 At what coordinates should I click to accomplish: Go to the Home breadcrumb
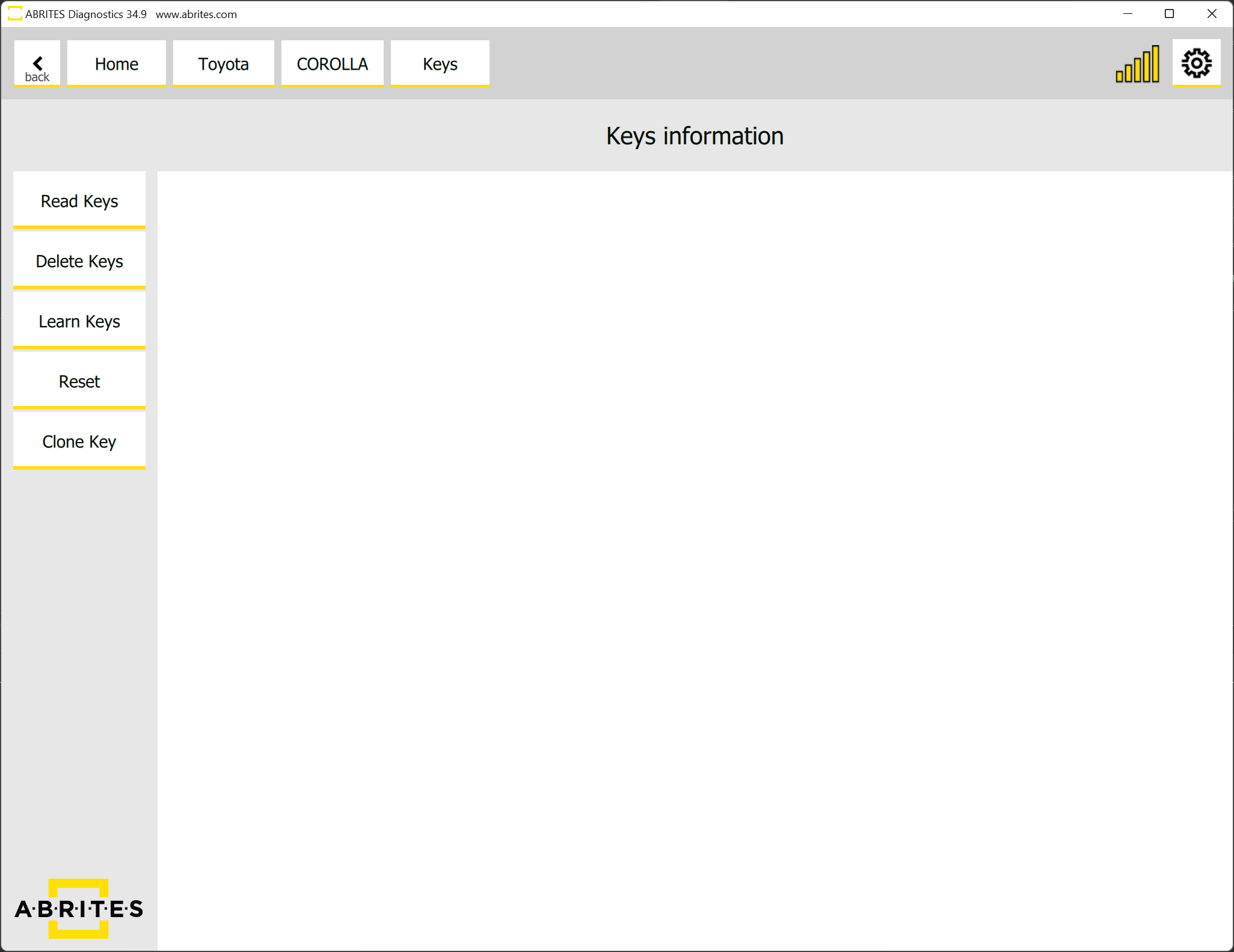coord(117,64)
